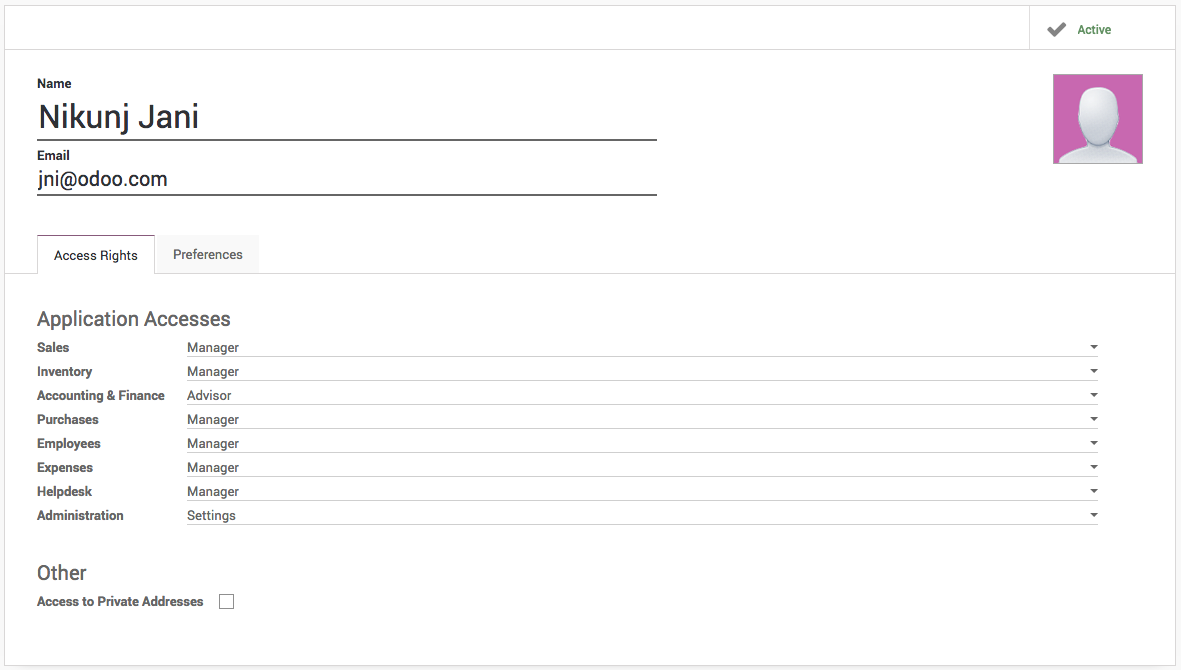Click the Helpdesk dropdown arrow icon
Viewport: 1181px width, 670px height.
1094,492
